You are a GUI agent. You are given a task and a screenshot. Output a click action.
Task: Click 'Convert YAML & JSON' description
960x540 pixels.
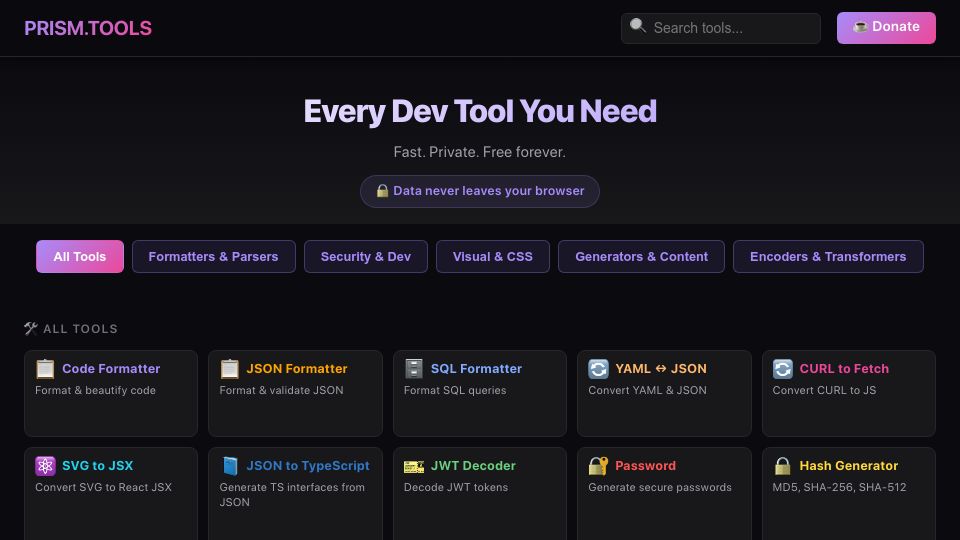click(647, 390)
